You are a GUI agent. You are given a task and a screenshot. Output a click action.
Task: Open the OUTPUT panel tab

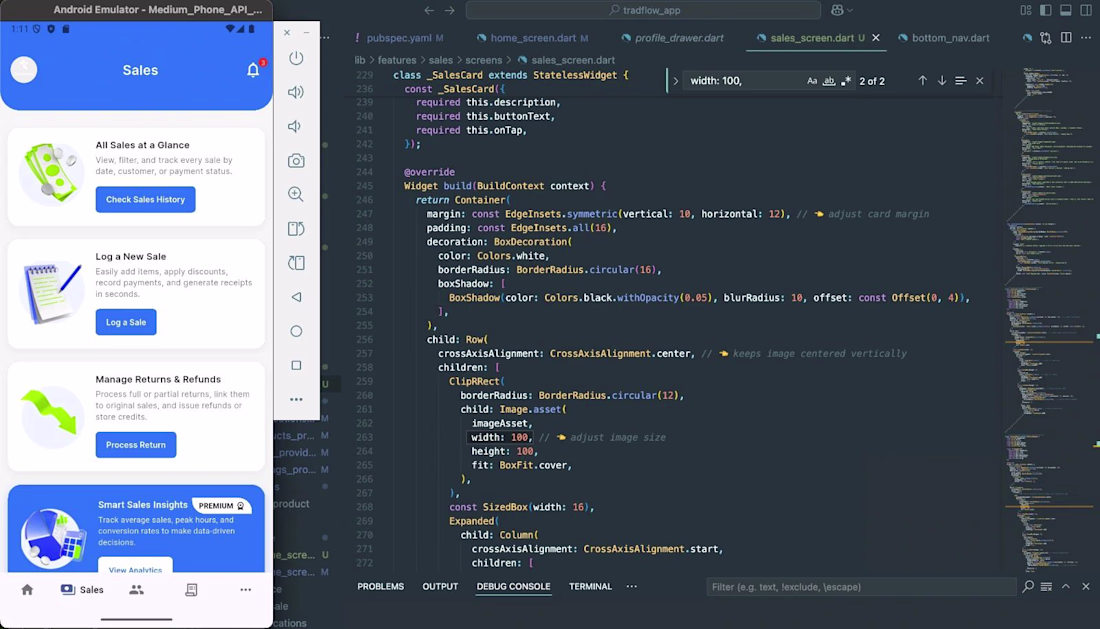pyautogui.click(x=440, y=586)
